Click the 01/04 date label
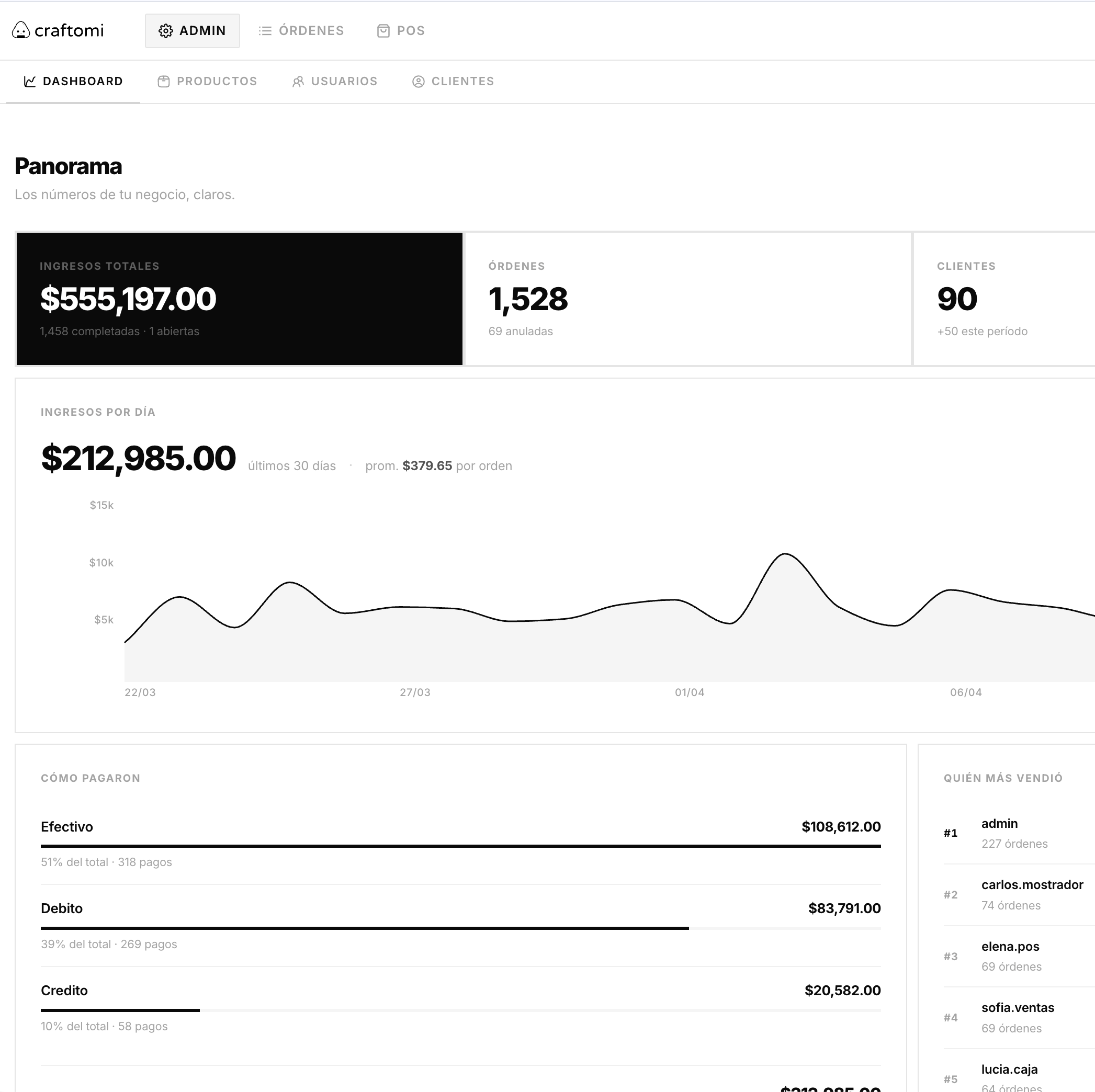1095x1092 pixels. (x=690, y=692)
